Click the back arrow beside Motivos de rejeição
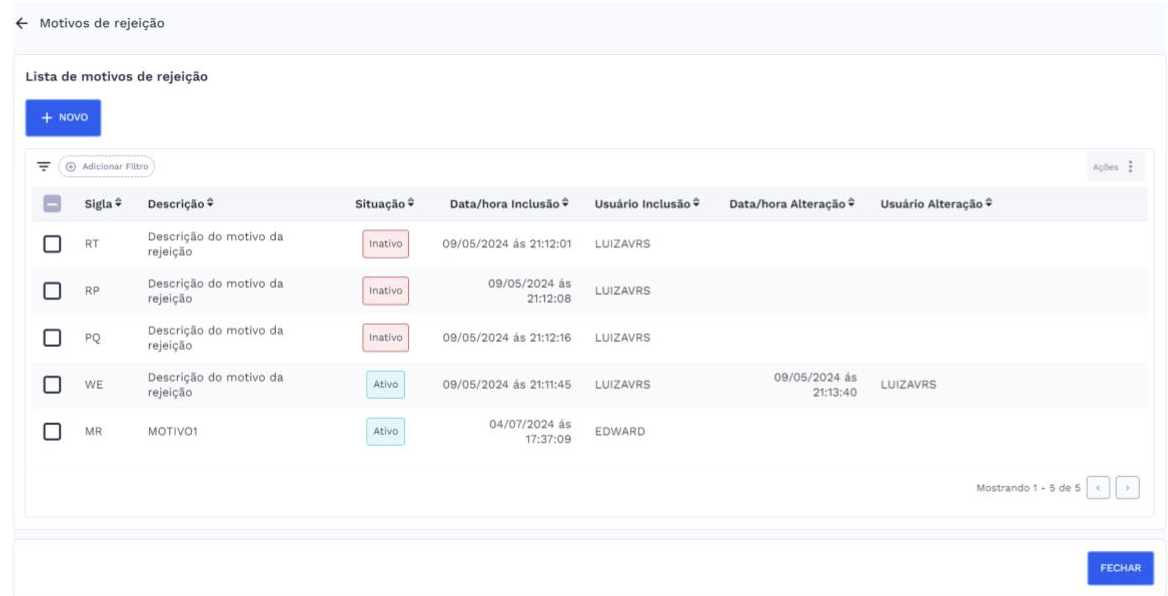The height and width of the screenshot is (596, 1168). click(23, 24)
